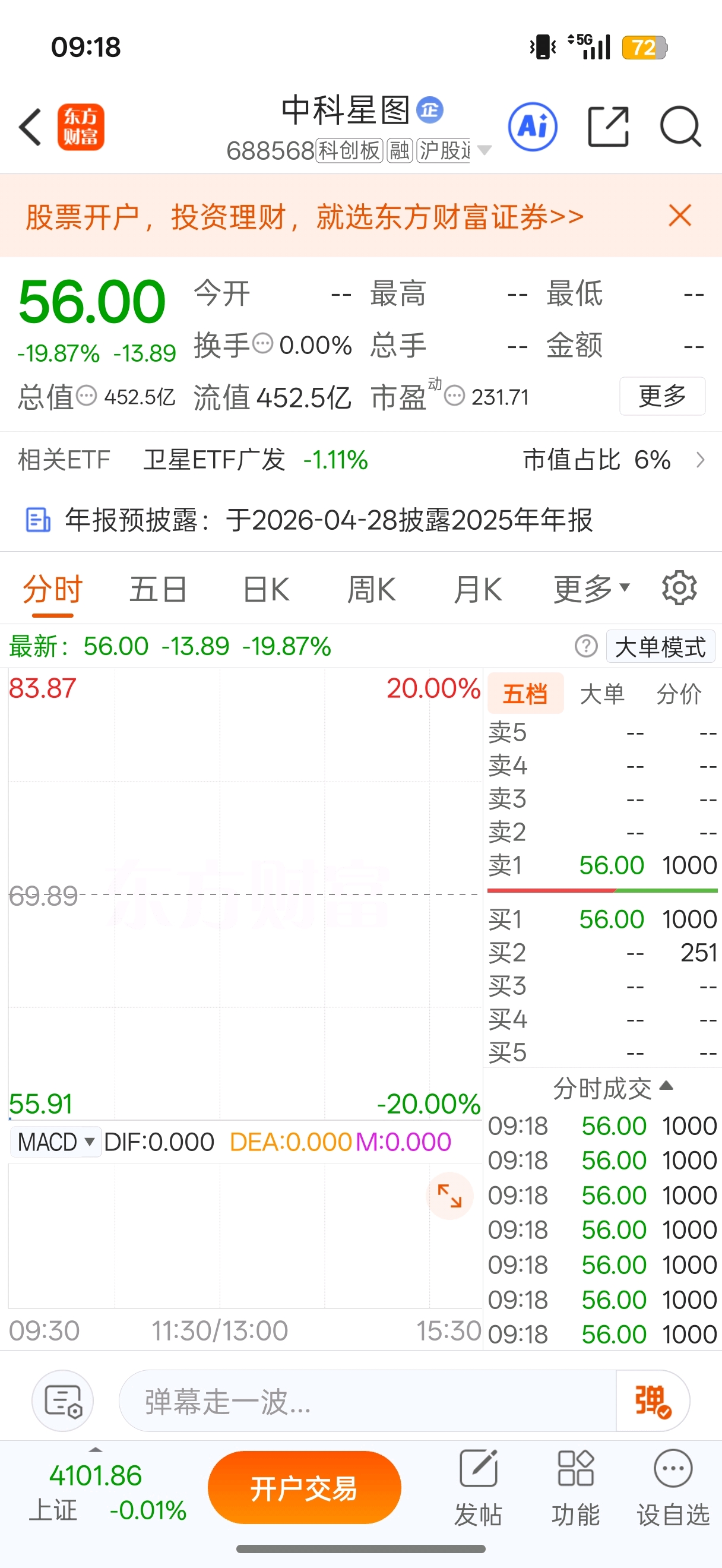
Task: Toggle the 弹 bullet comments switch
Action: tap(653, 1401)
